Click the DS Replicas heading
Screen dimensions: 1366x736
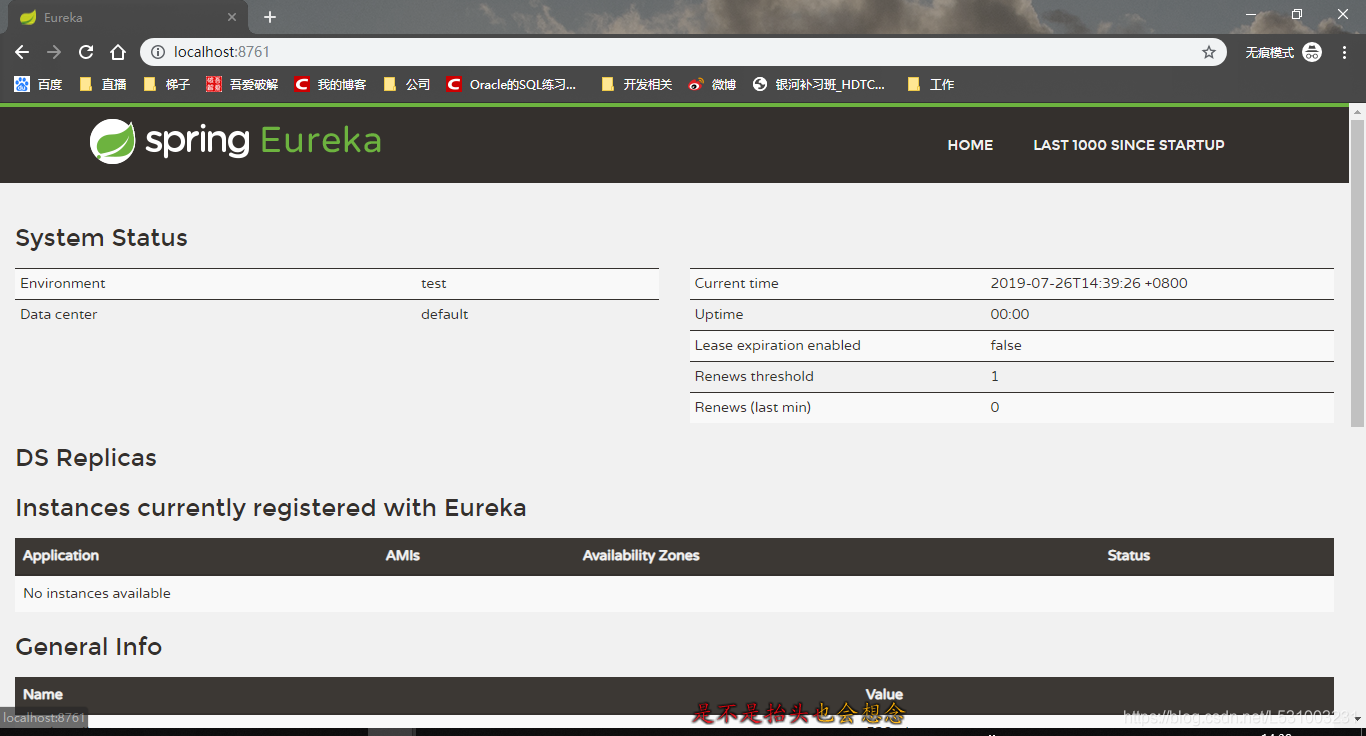pyautogui.click(x=86, y=458)
